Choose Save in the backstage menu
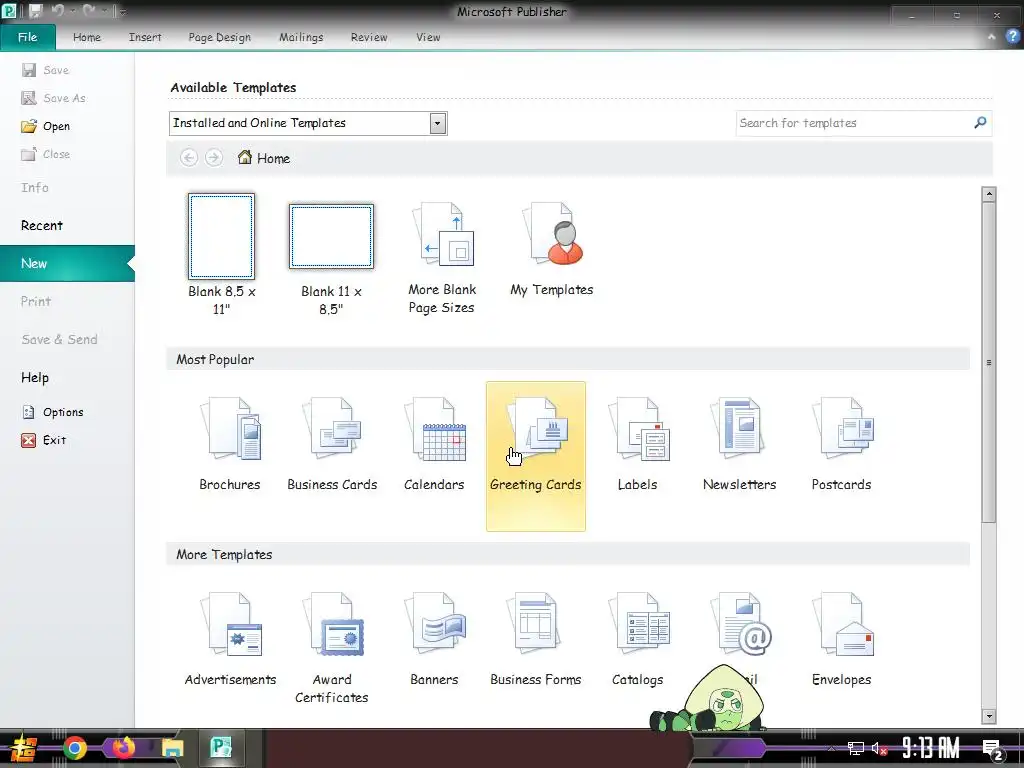Screen dimensions: 1024x768 [x=46, y=70]
